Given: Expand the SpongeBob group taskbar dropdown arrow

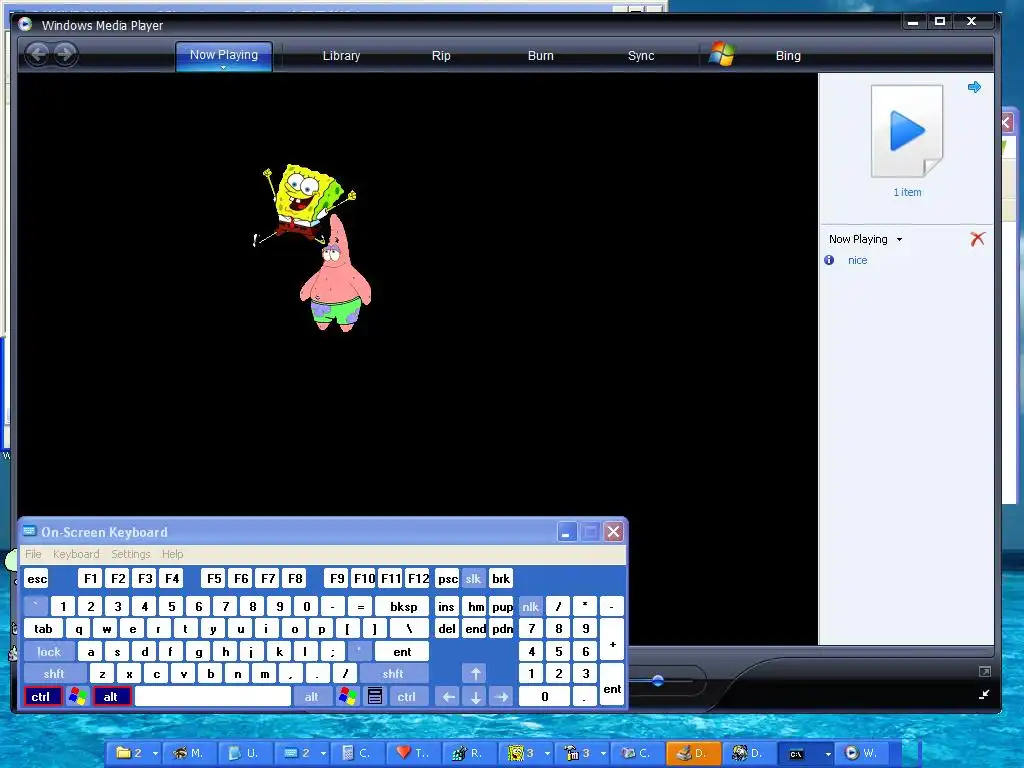Looking at the screenshot, I should click(547, 754).
